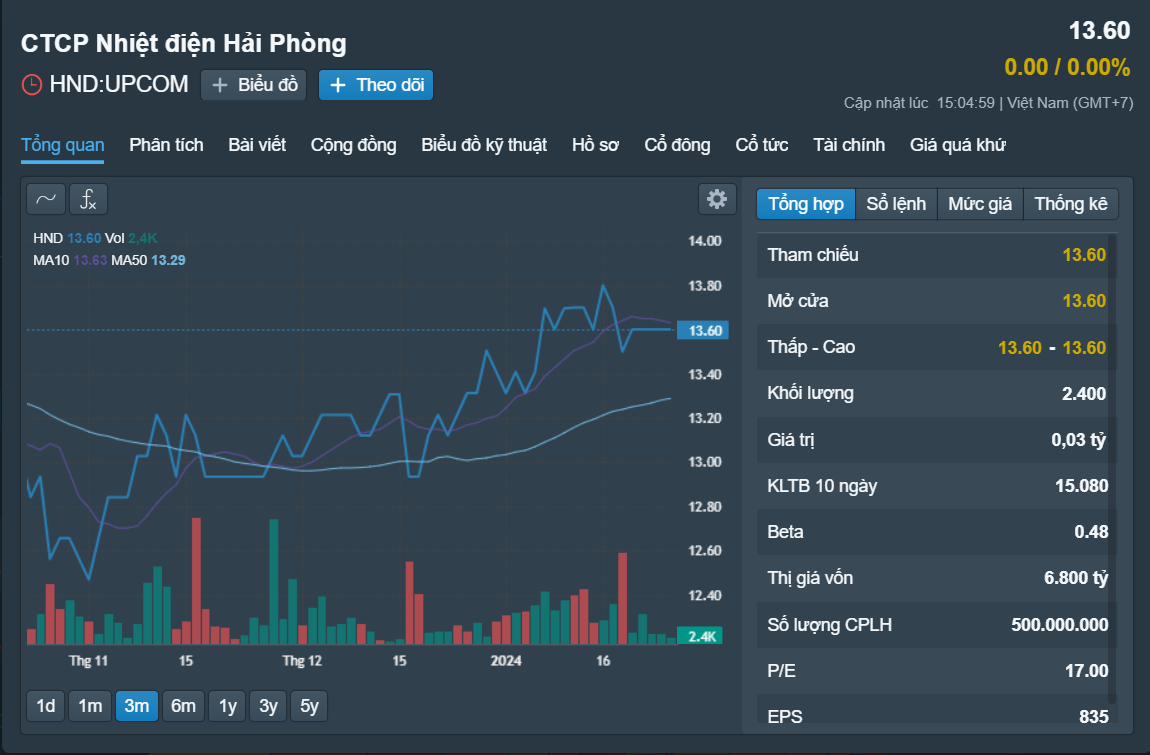Set chart range to 1d
This screenshot has width=1150, height=755.
pyautogui.click(x=45, y=706)
